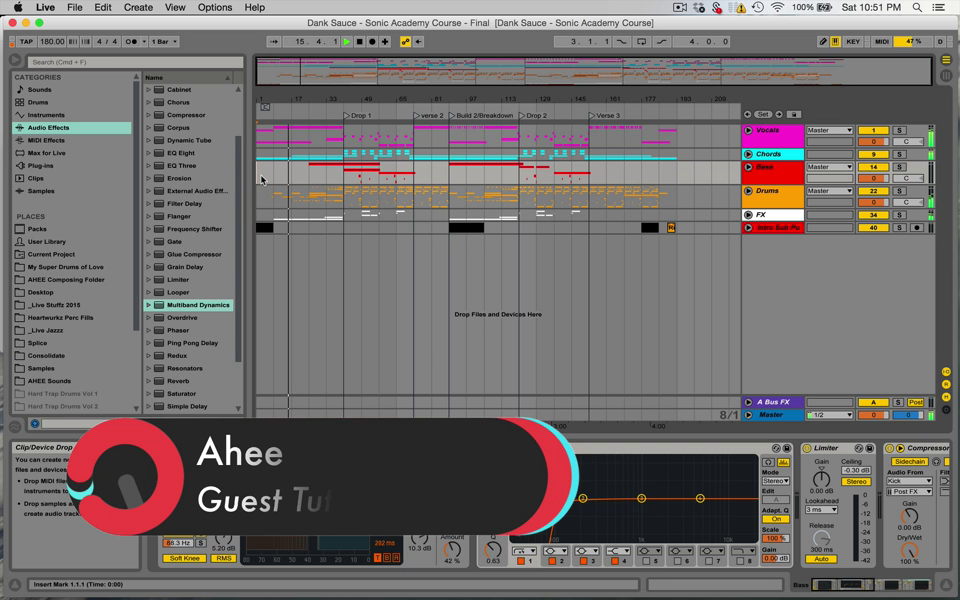The width and height of the screenshot is (960, 600).
Task: Arm the Intro Sub track for recording
Action: (x=916, y=228)
